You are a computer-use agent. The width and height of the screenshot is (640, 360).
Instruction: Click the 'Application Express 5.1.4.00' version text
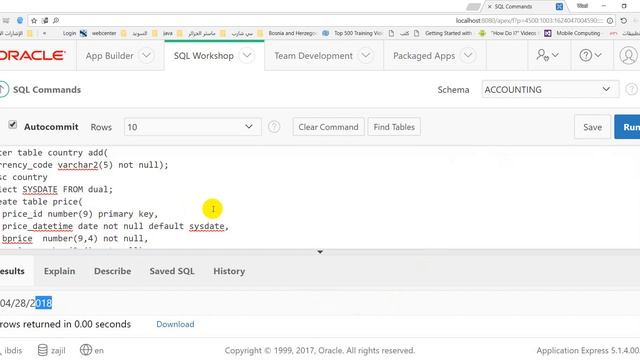point(588,350)
